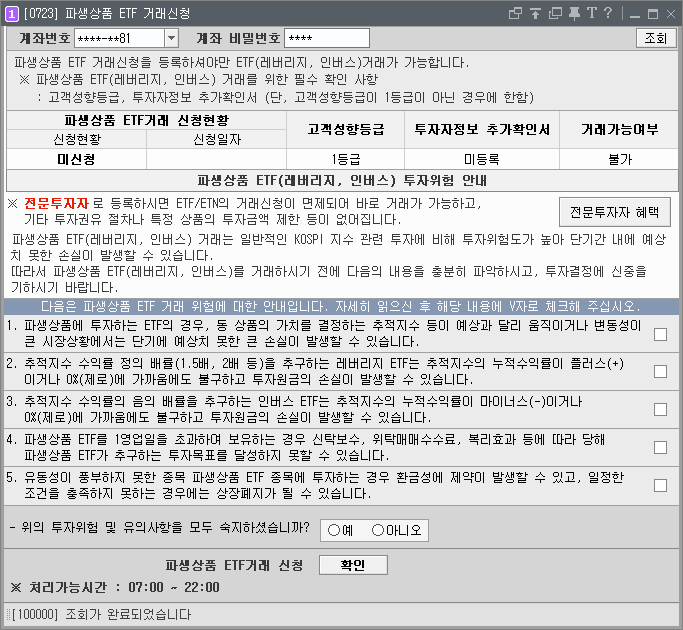Select the 아니오 radio button

(x=377, y=530)
